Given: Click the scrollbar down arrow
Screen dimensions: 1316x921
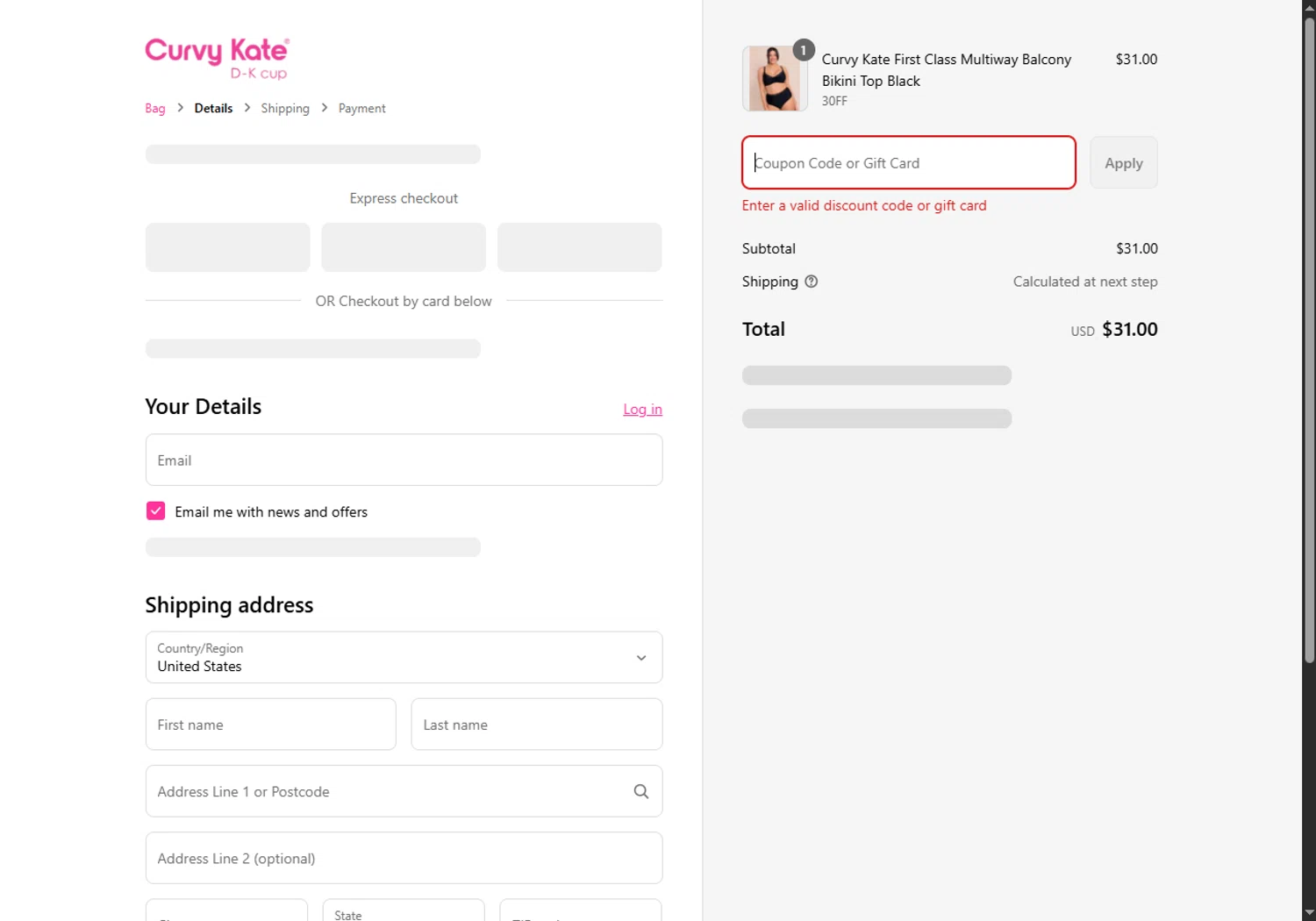Looking at the screenshot, I should pyautogui.click(x=1309, y=913).
